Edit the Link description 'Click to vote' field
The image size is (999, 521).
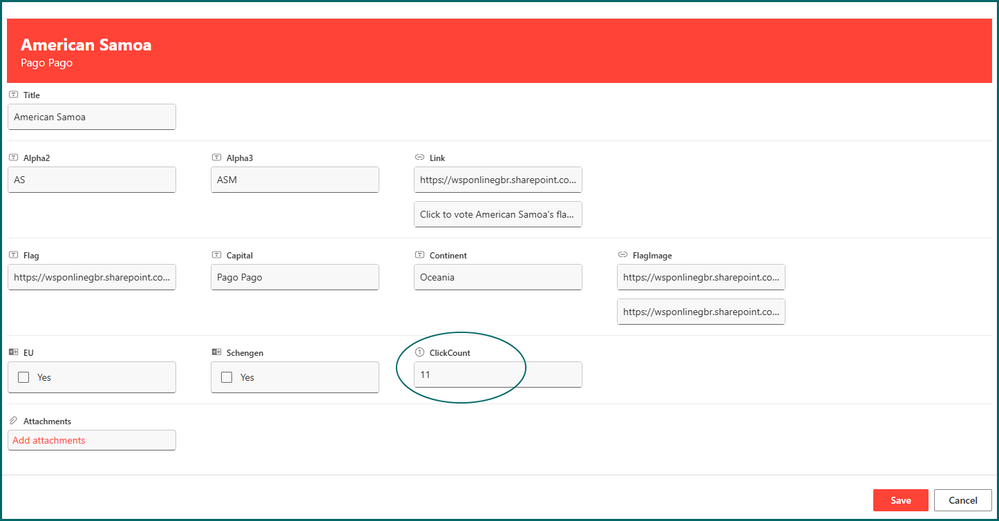coord(498,214)
